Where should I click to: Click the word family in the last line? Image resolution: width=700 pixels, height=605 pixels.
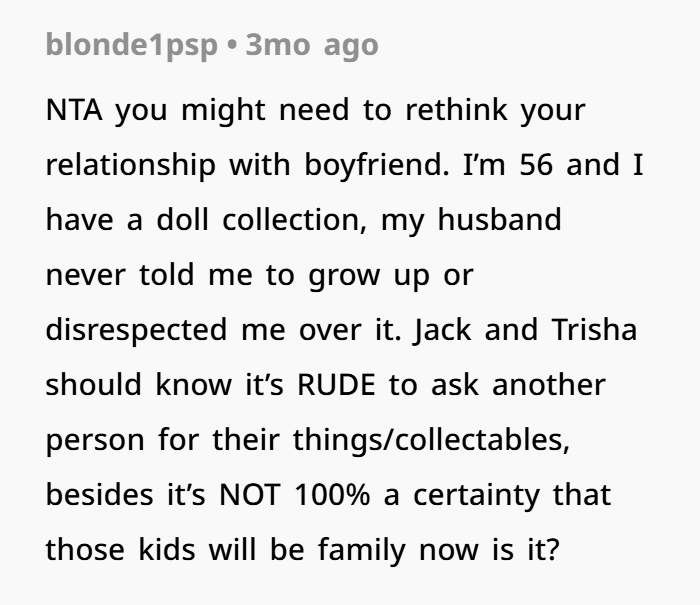point(362,551)
